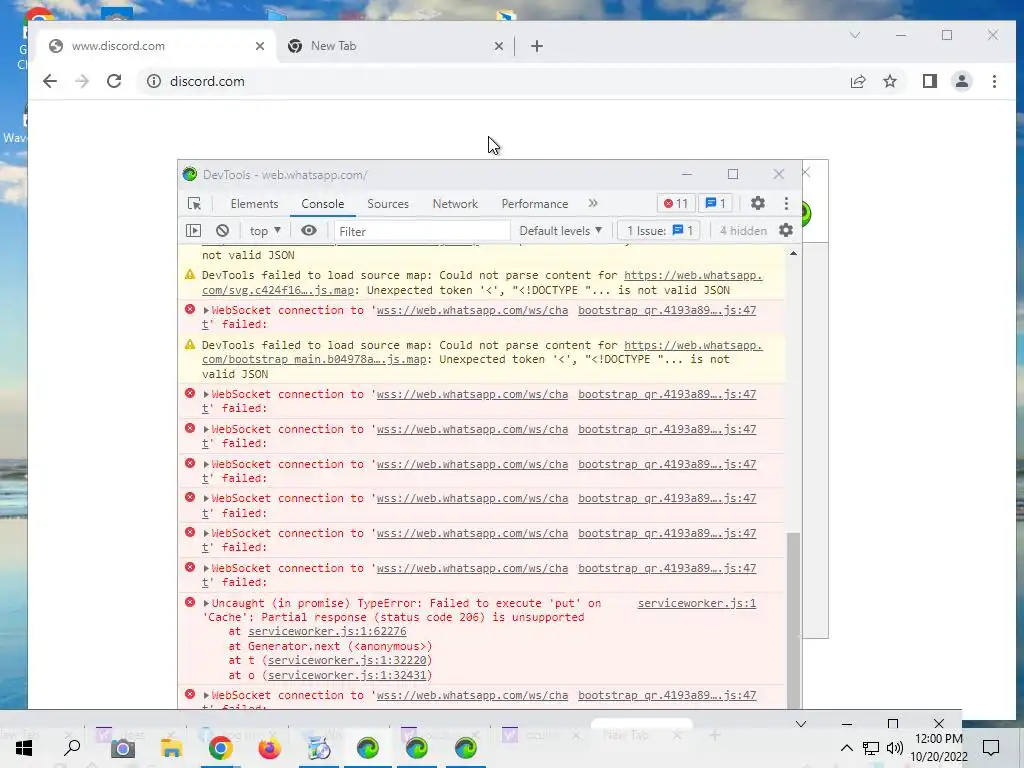Open the 1 Issue button in console toolbar
Viewport: 1024px width, 768px height.
pos(660,231)
